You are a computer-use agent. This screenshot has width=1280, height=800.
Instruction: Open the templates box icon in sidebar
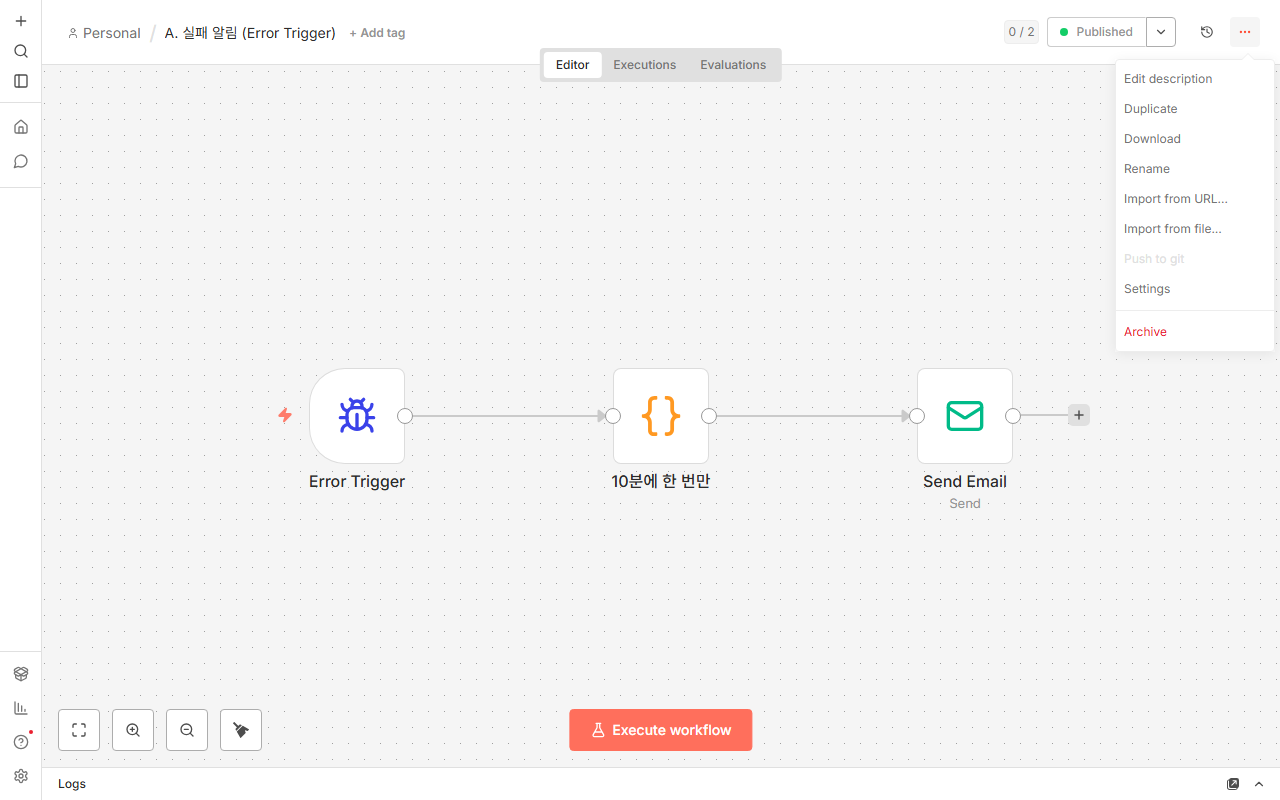(21, 674)
